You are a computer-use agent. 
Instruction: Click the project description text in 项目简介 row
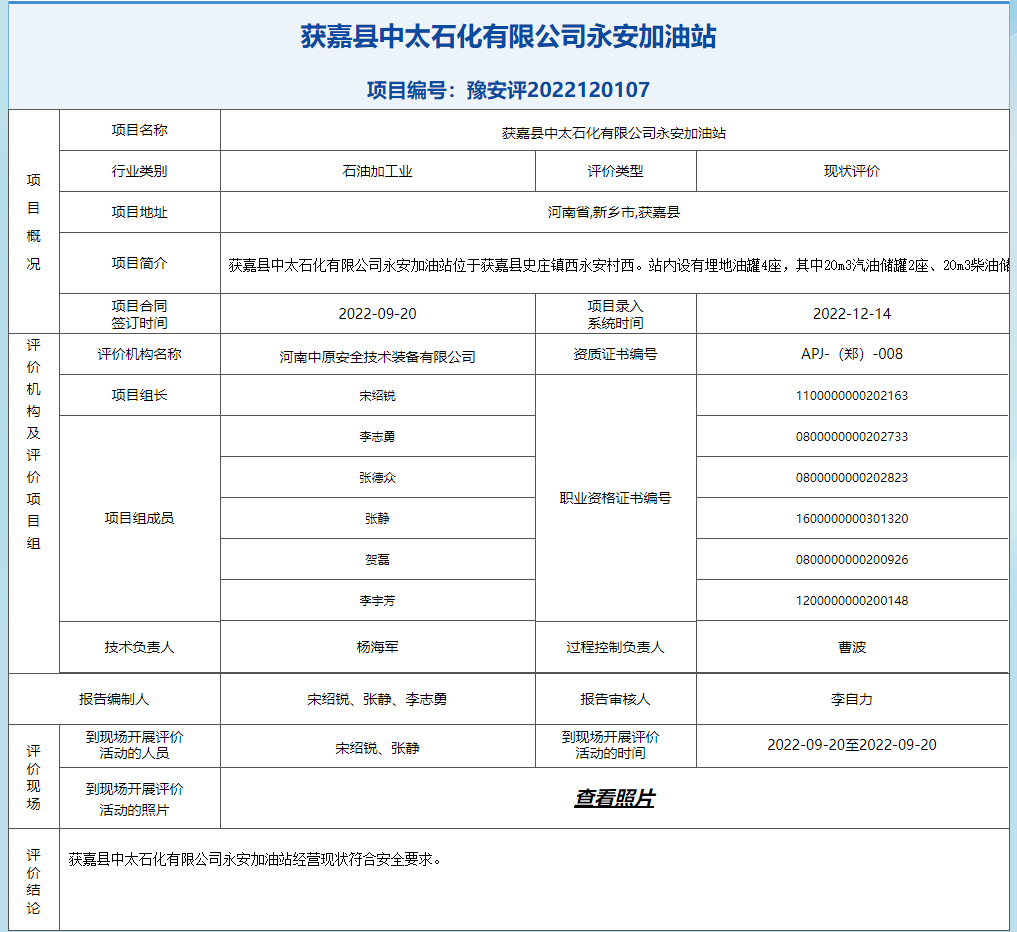(618, 265)
